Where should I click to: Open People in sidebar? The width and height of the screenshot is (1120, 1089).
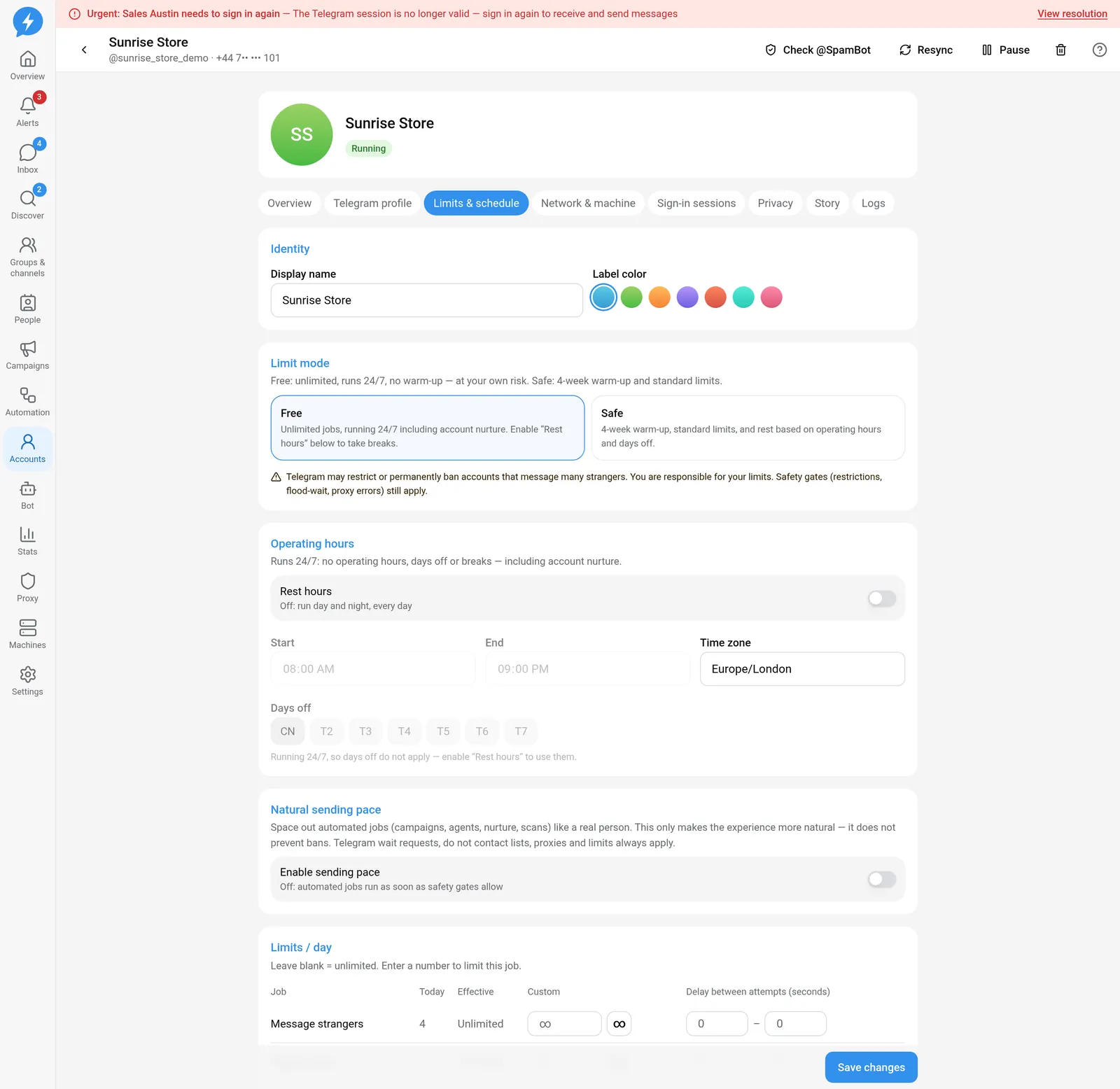(27, 309)
